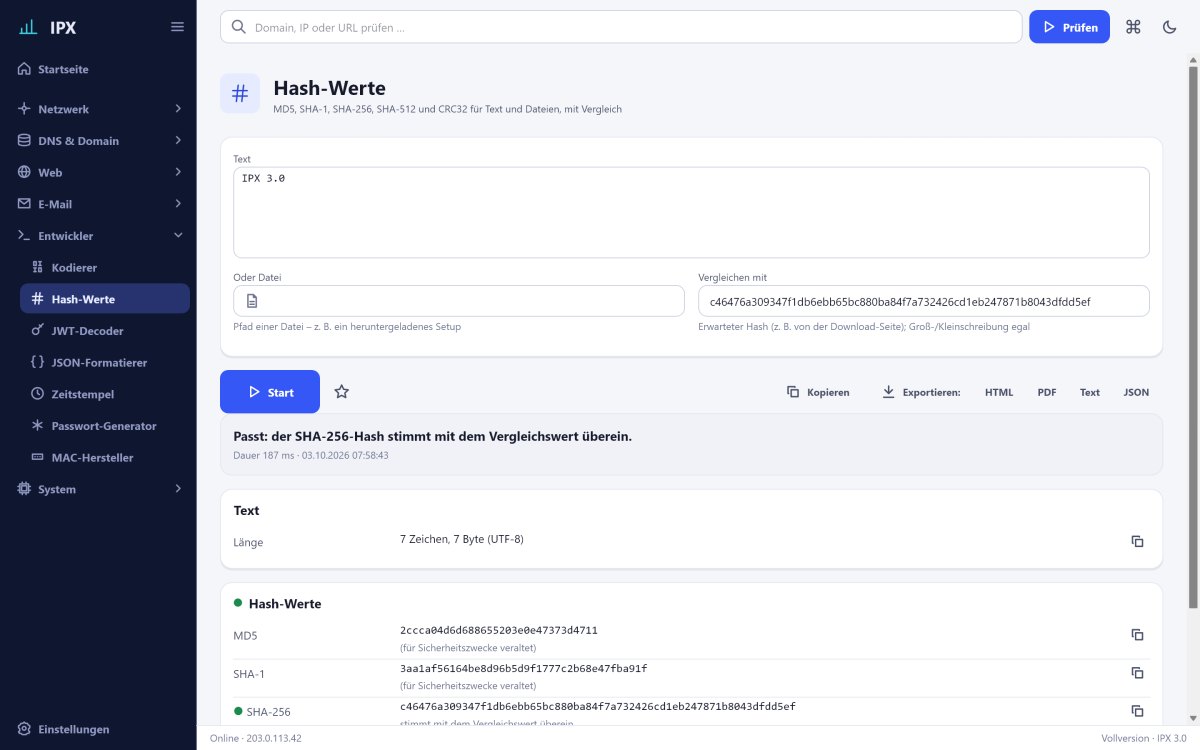
Task: Open the MAC-Hersteller tool
Action: pos(105,457)
